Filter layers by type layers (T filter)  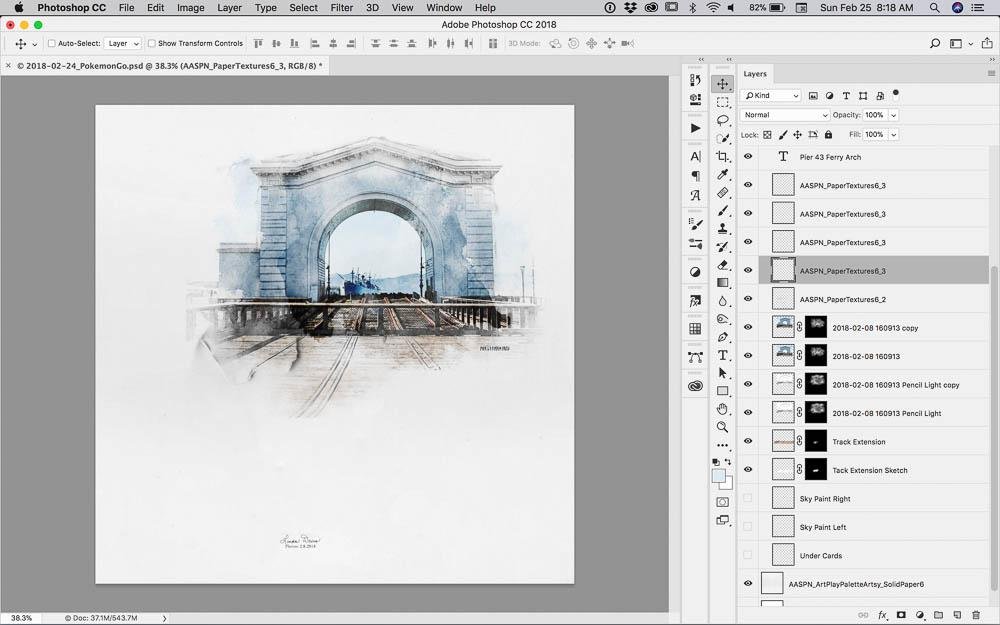[846, 96]
